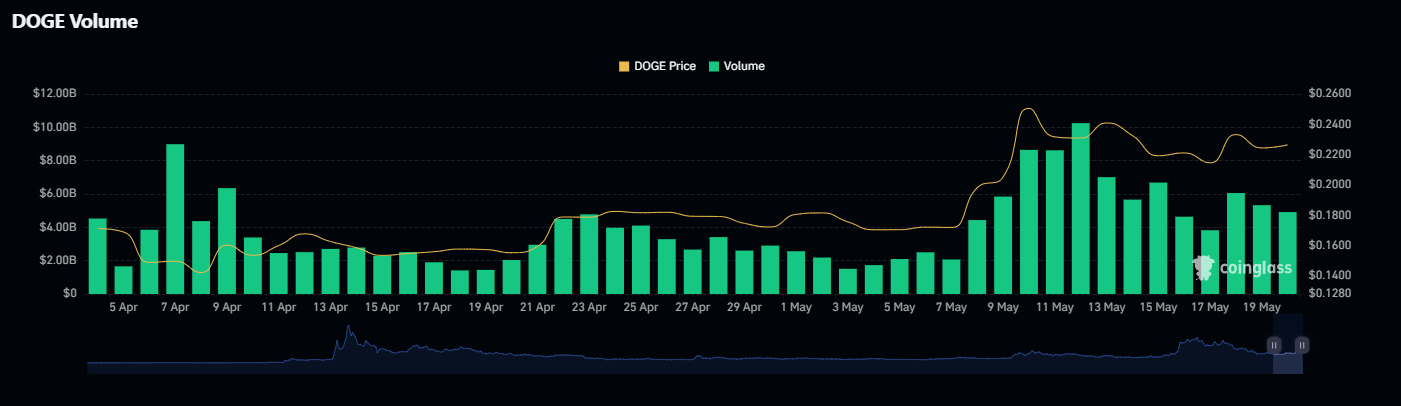Viewport: 1401px width, 406px height.
Task: Click the $6.00B left axis label
Action: tap(58, 194)
